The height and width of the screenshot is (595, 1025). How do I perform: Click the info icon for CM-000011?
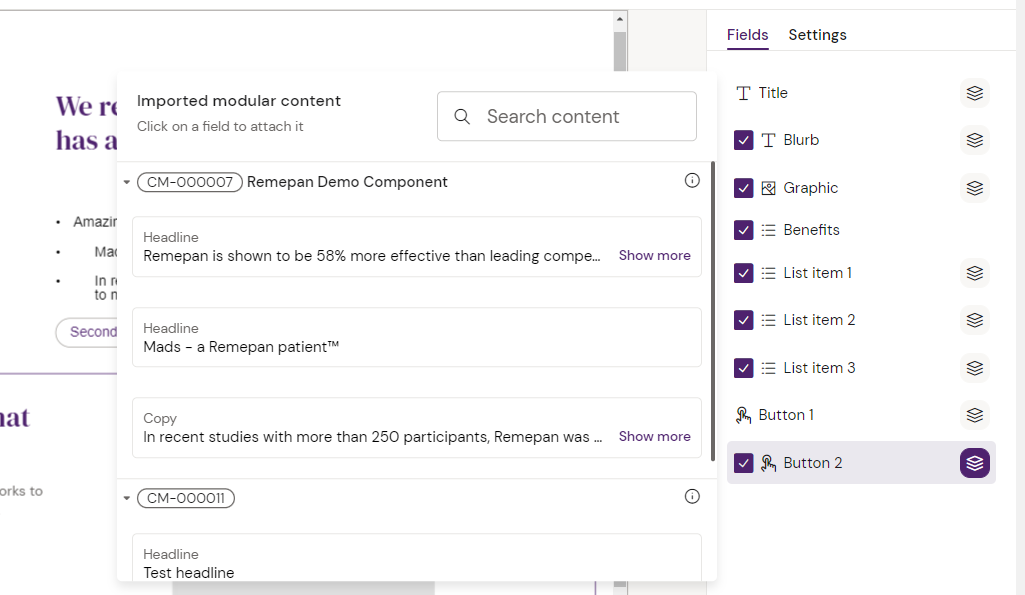coord(692,497)
